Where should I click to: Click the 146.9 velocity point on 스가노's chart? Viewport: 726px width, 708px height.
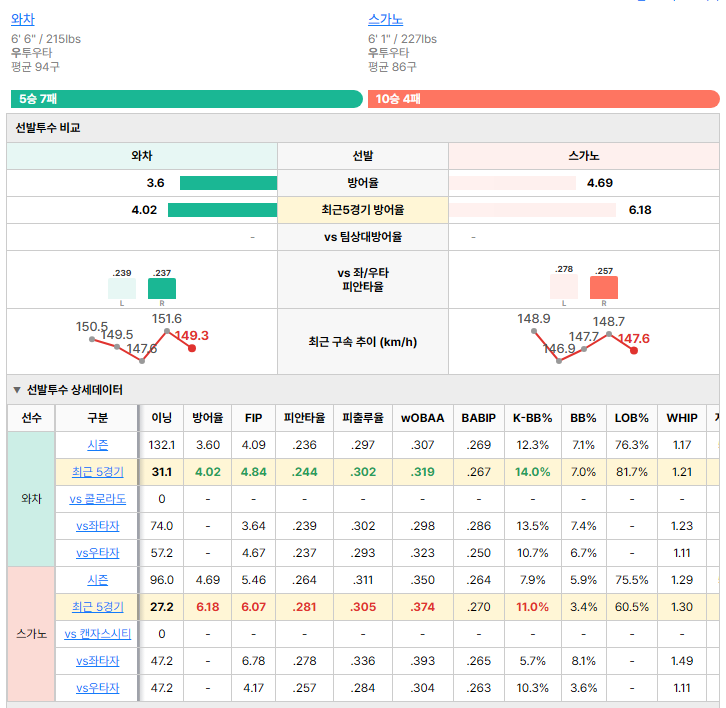tap(559, 361)
